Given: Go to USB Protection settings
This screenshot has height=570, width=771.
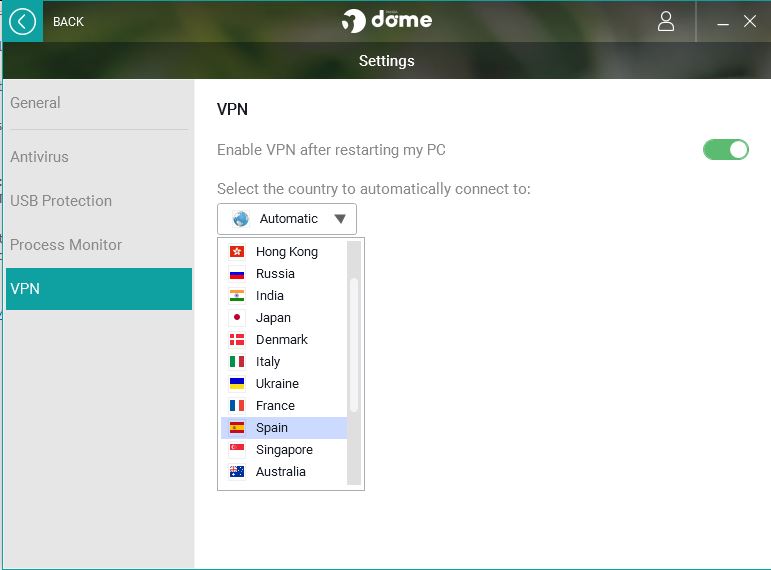Looking at the screenshot, I should 61,201.
